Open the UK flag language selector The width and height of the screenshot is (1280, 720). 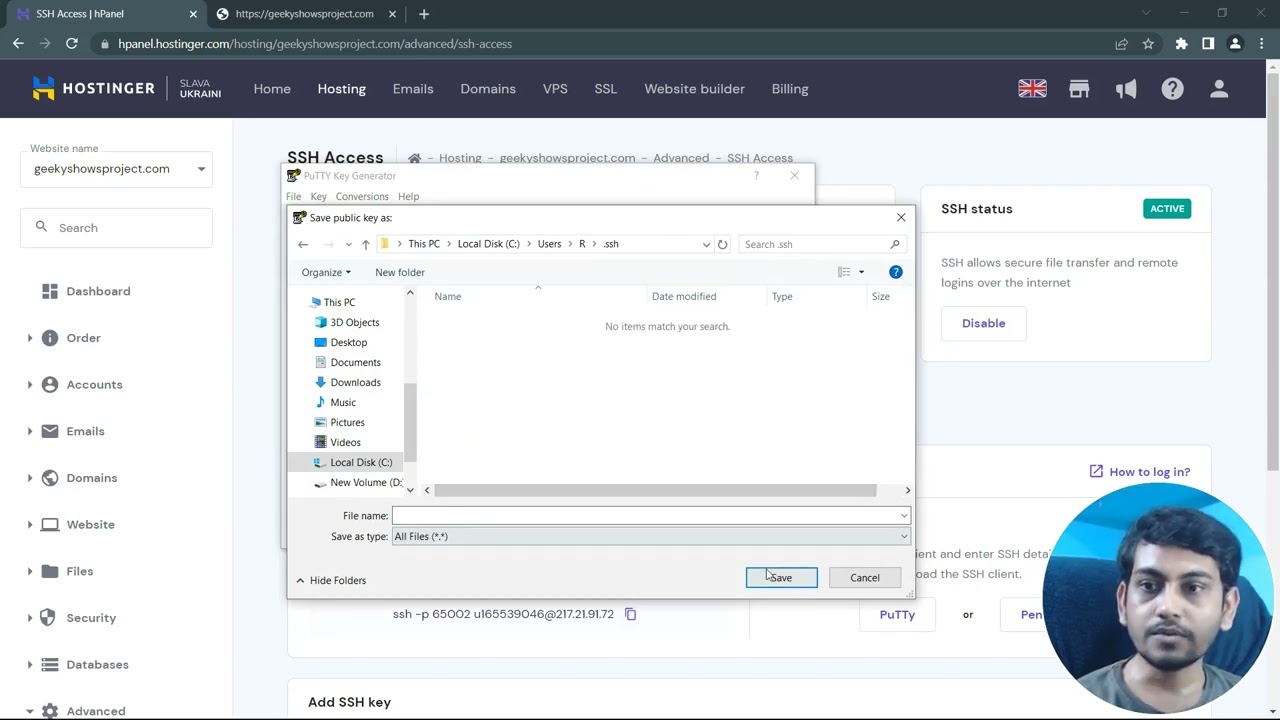(x=1032, y=89)
